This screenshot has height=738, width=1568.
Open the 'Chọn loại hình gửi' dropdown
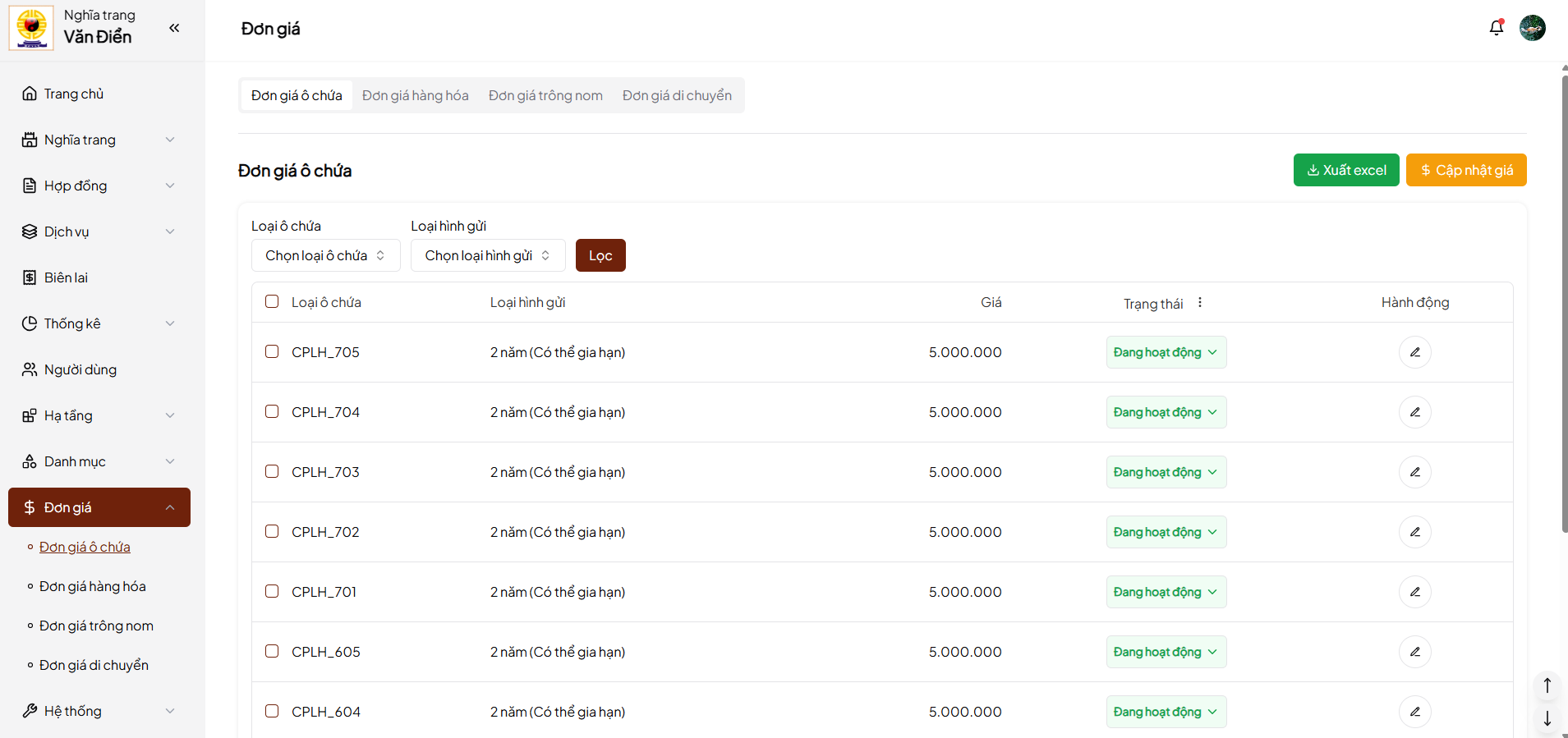pos(487,255)
